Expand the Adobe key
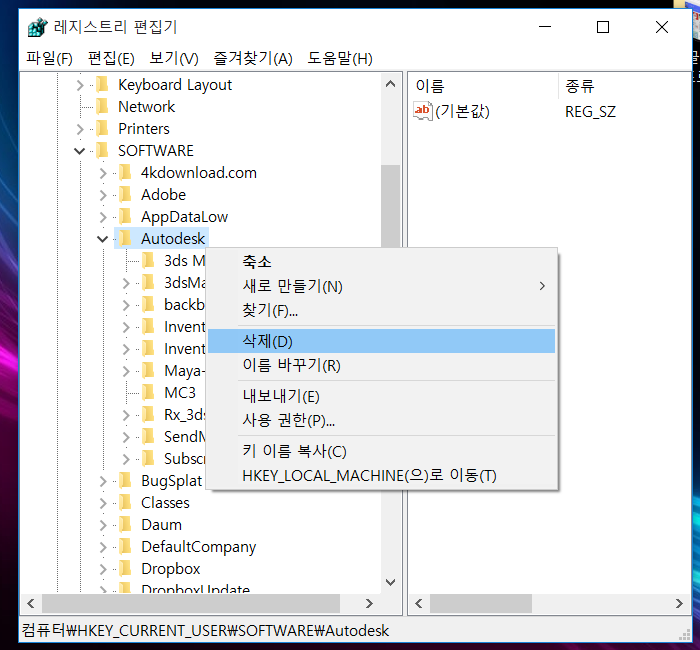Screen dimensions: 700x650 click(x=103, y=195)
